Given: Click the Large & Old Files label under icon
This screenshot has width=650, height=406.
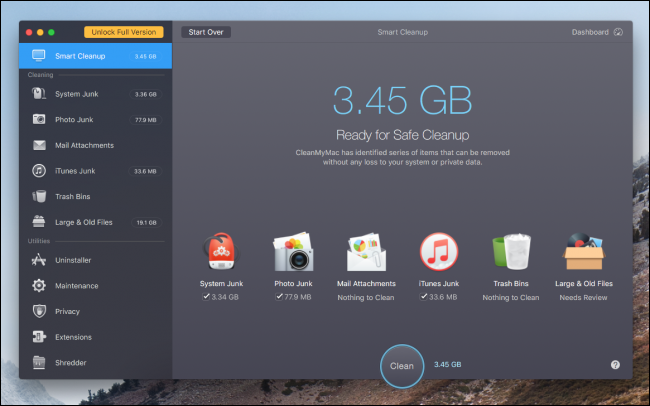Looking at the screenshot, I should click(x=584, y=284).
